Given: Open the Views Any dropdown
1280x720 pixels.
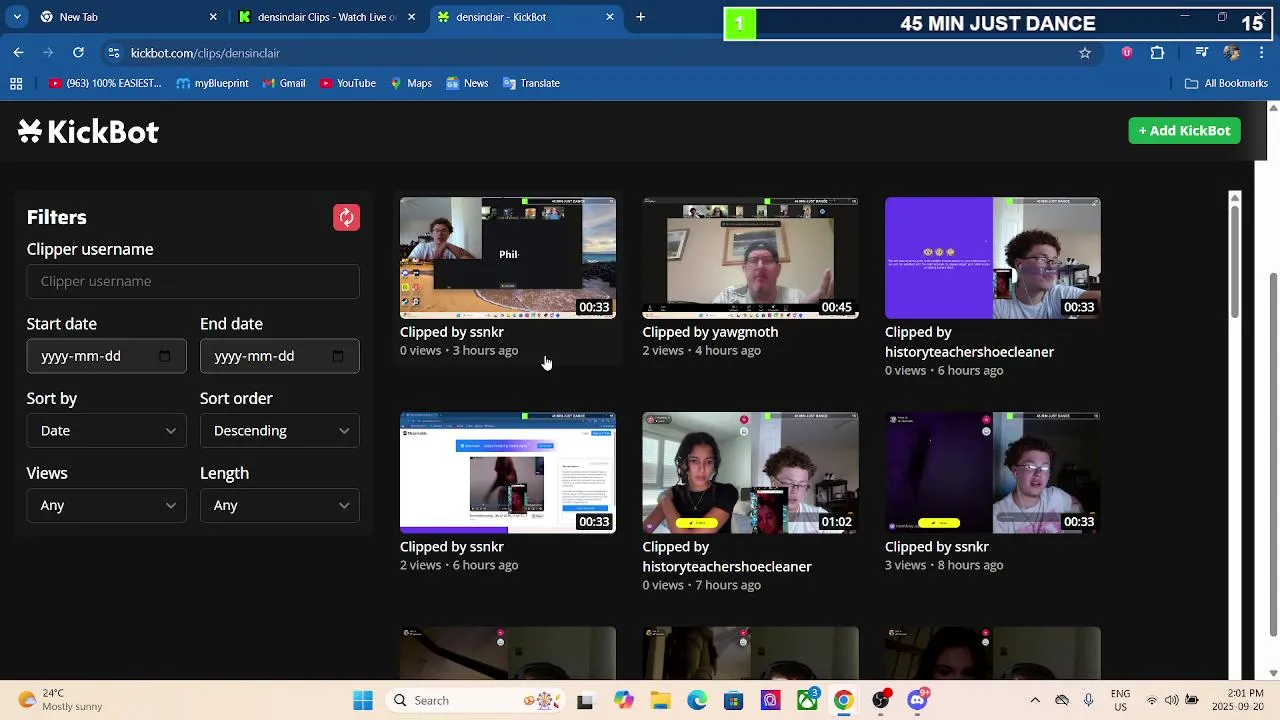Looking at the screenshot, I should 106,505.
